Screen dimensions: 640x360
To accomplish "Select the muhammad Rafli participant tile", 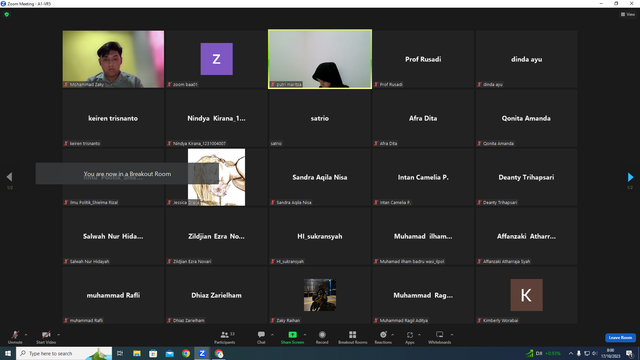I will tap(113, 295).
